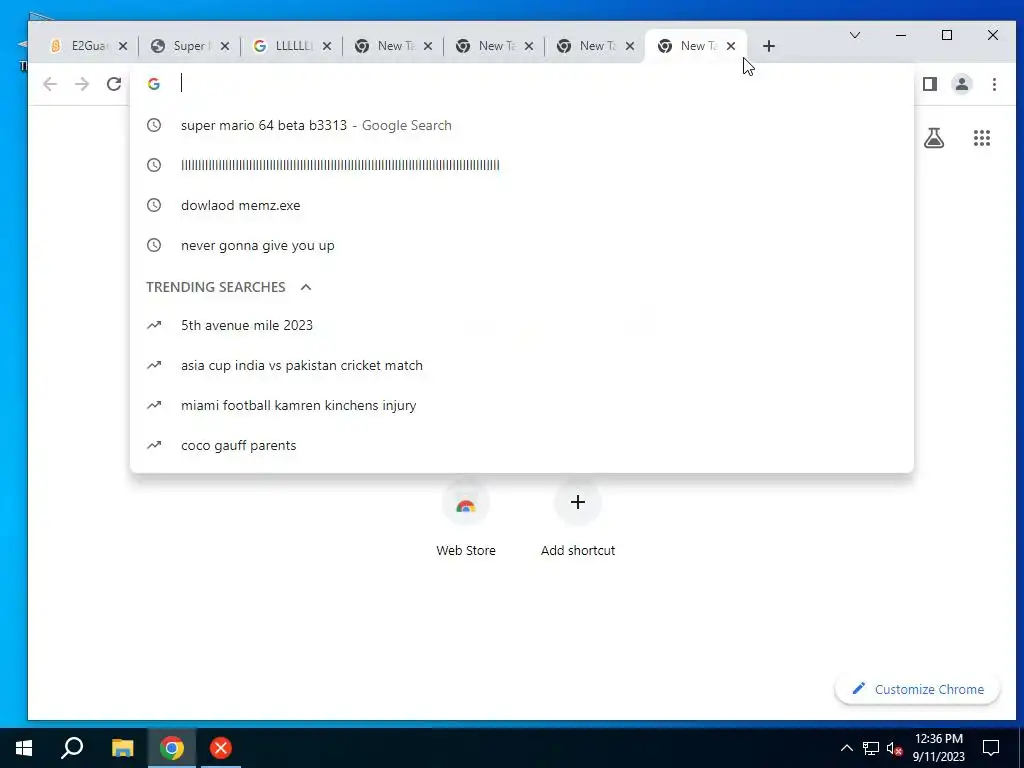Select 'coco gauff parents' trending search
Viewport: 1024px width, 768px height.
pyautogui.click(x=522, y=445)
